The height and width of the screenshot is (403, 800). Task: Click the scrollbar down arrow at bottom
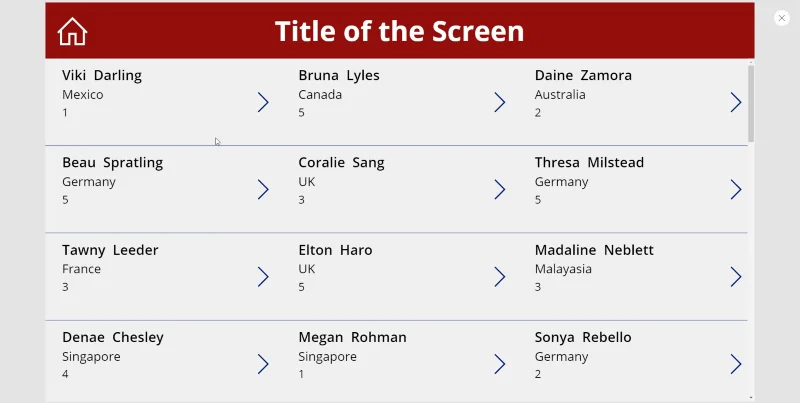tap(751, 397)
